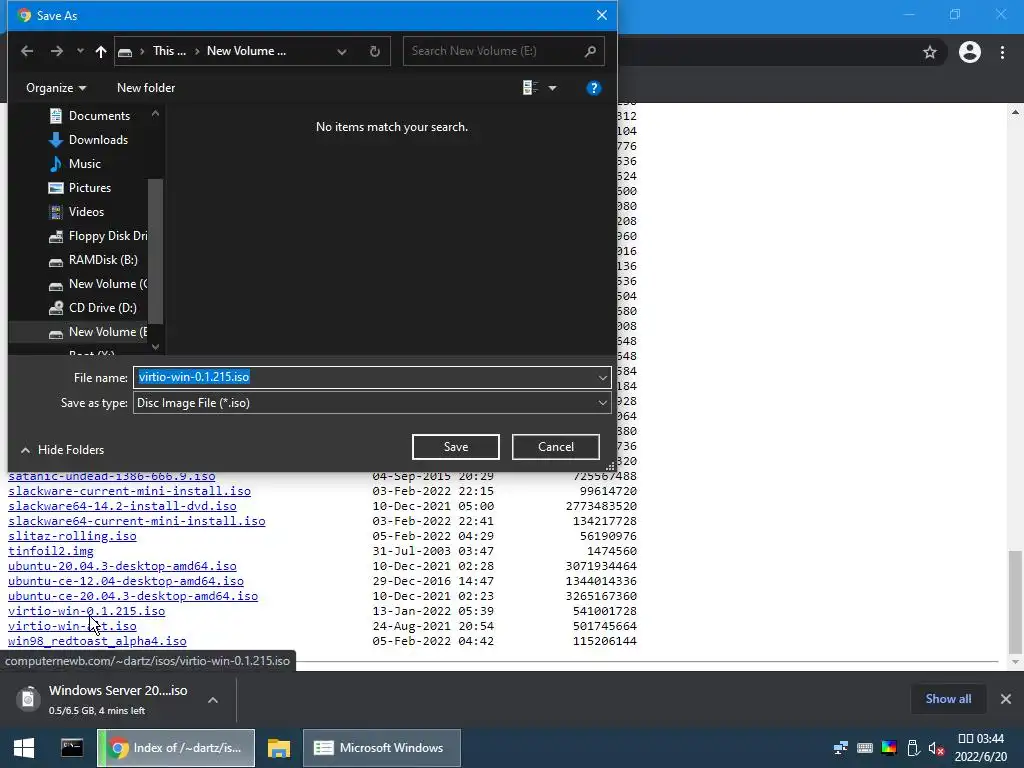The image size is (1024, 768).
Task: Open ubuntu-ce-12.04-desktop-amd64.iso link
Action: click(125, 581)
